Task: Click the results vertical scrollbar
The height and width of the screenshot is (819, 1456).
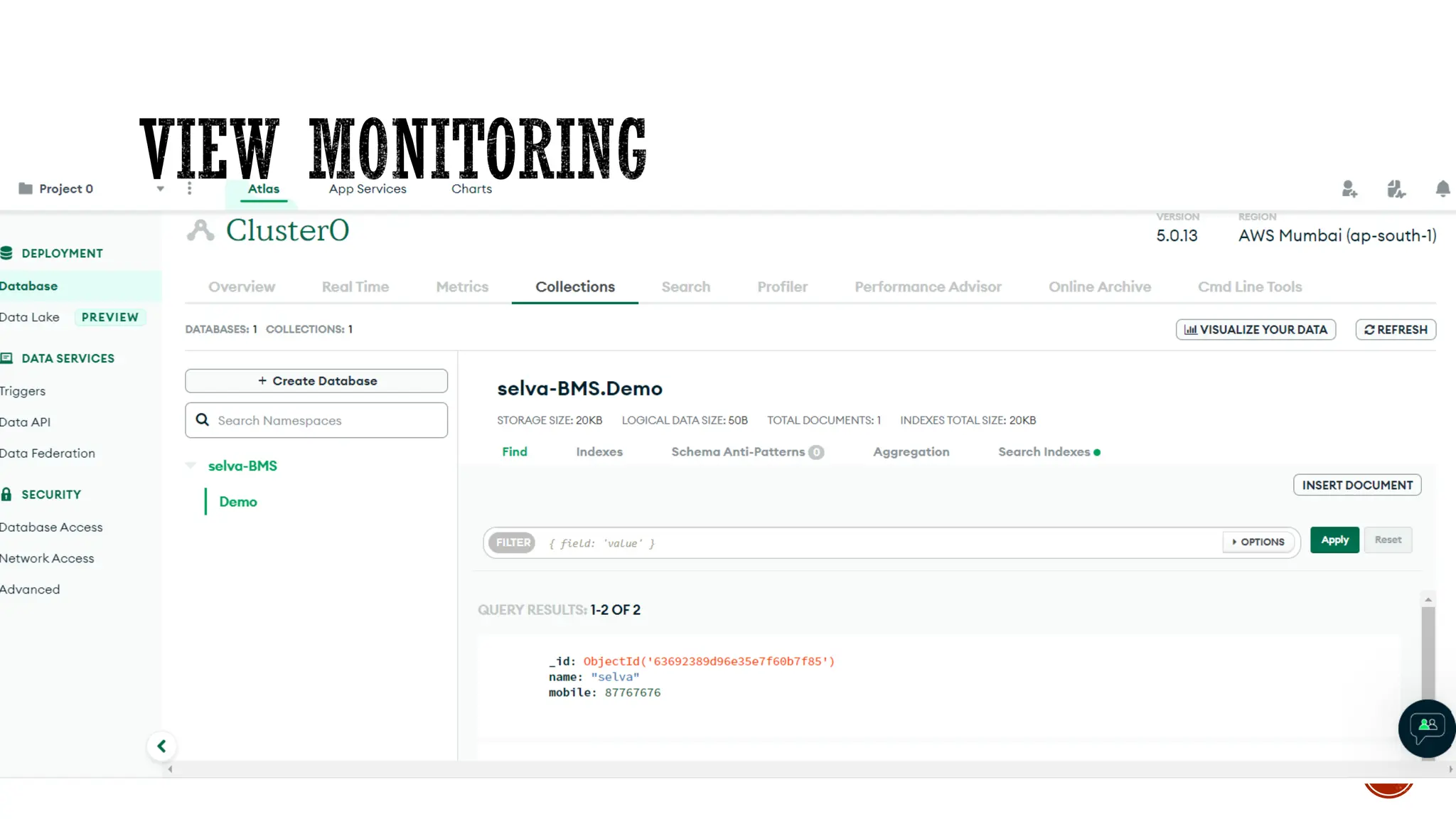Action: point(1428,654)
